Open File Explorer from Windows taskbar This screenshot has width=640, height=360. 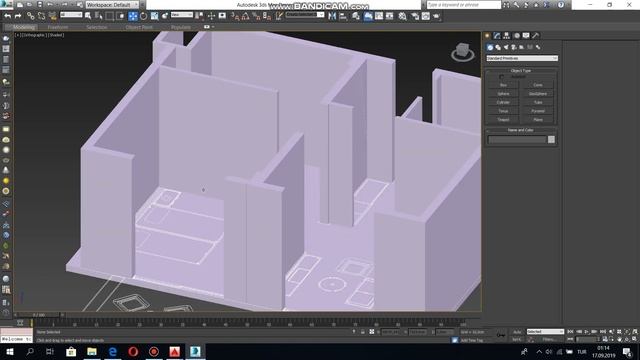(x=92, y=351)
